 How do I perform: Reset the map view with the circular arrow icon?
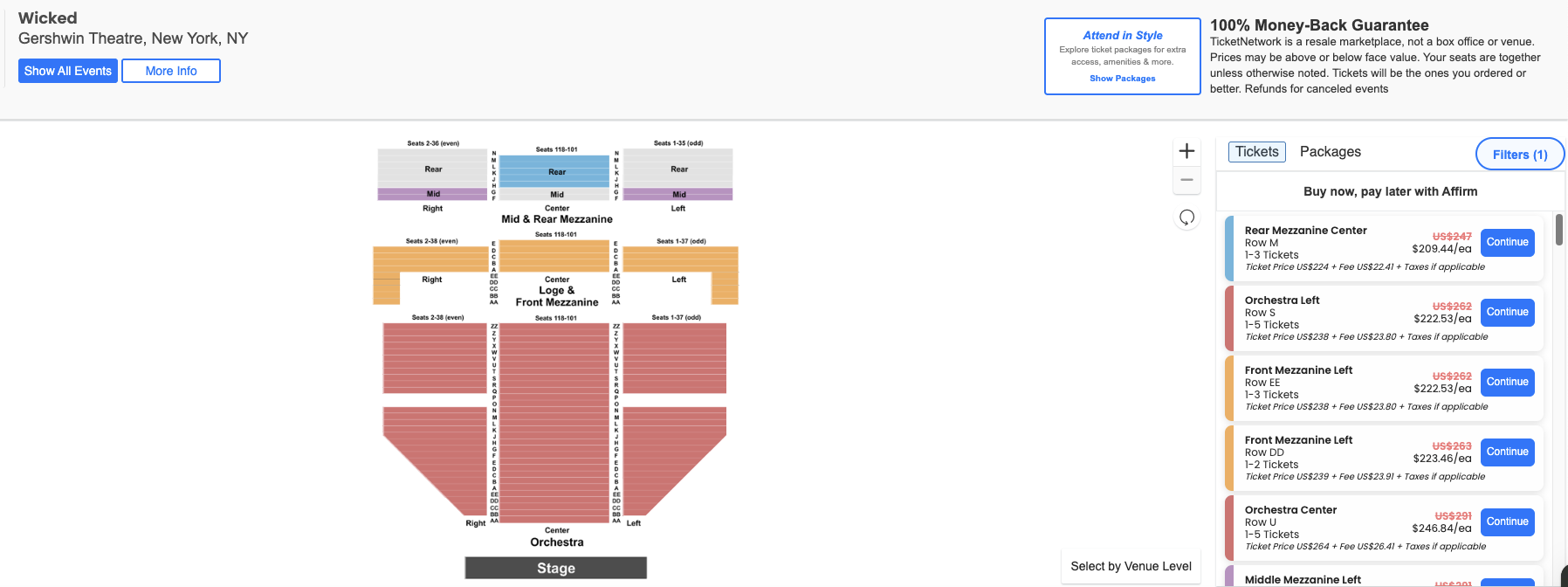[x=1186, y=218]
